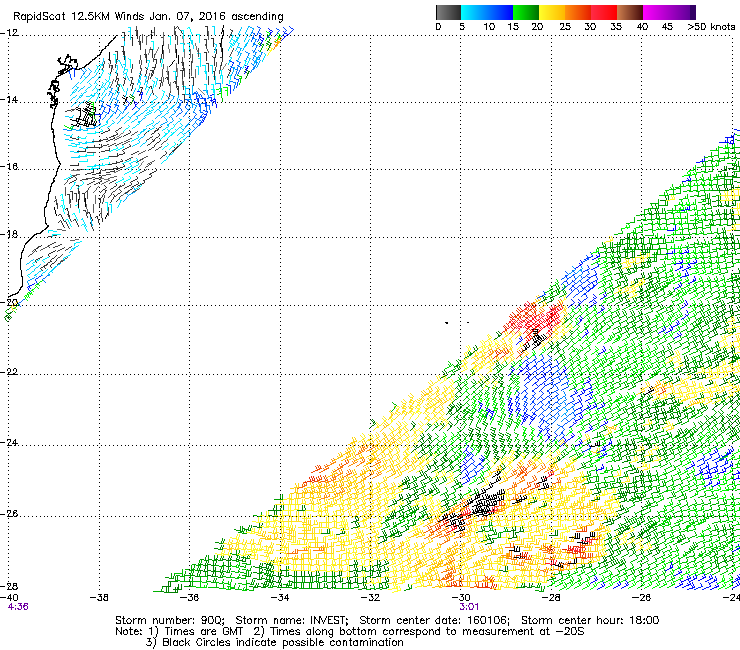
Task: Click the cyan-to-blue 5-15 knots legend swatch
Action: pyautogui.click(x=487, y=12)
